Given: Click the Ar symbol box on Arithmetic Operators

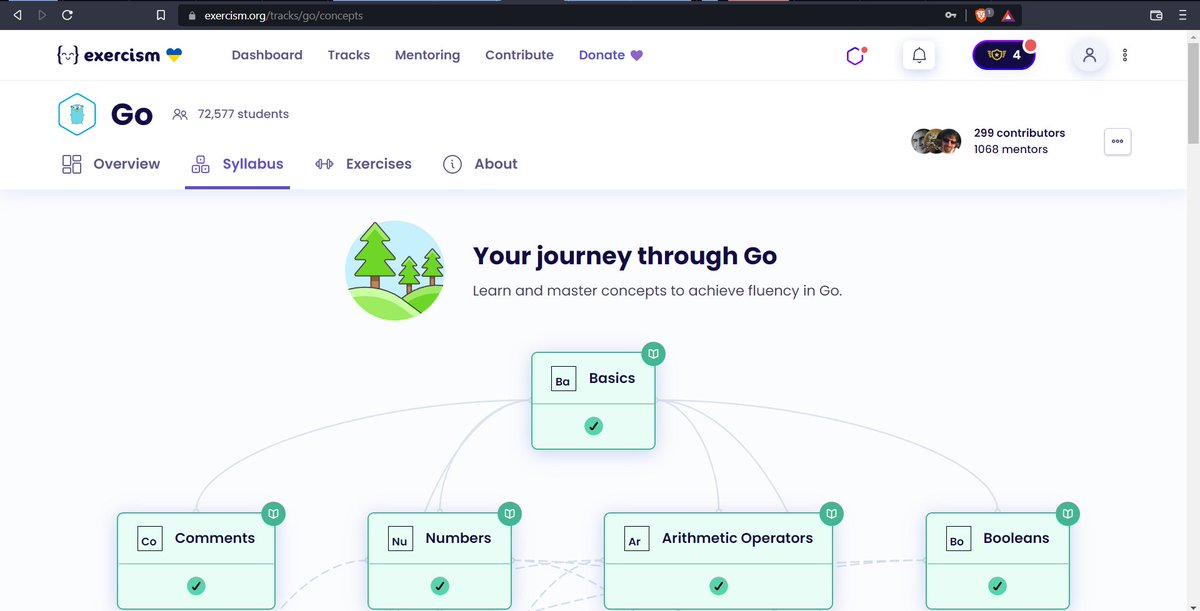Looking at the screenshot, I should click(636, 539).
